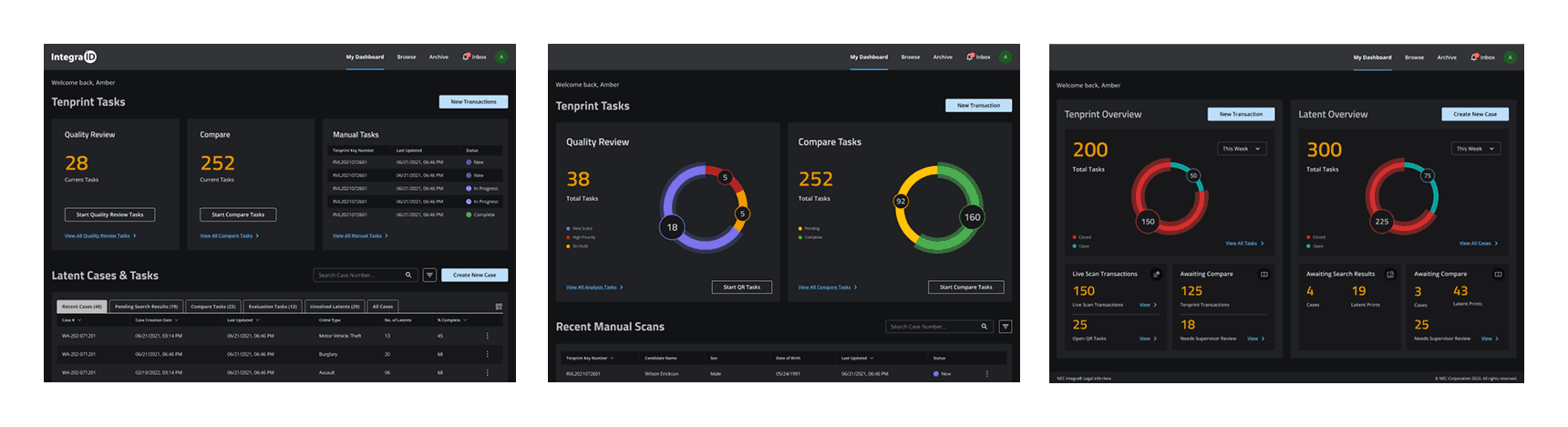Open View All Cases link in Latent Overview
The height and width of the screenshot is (427, 1568).
click(x=1478, y=244)
